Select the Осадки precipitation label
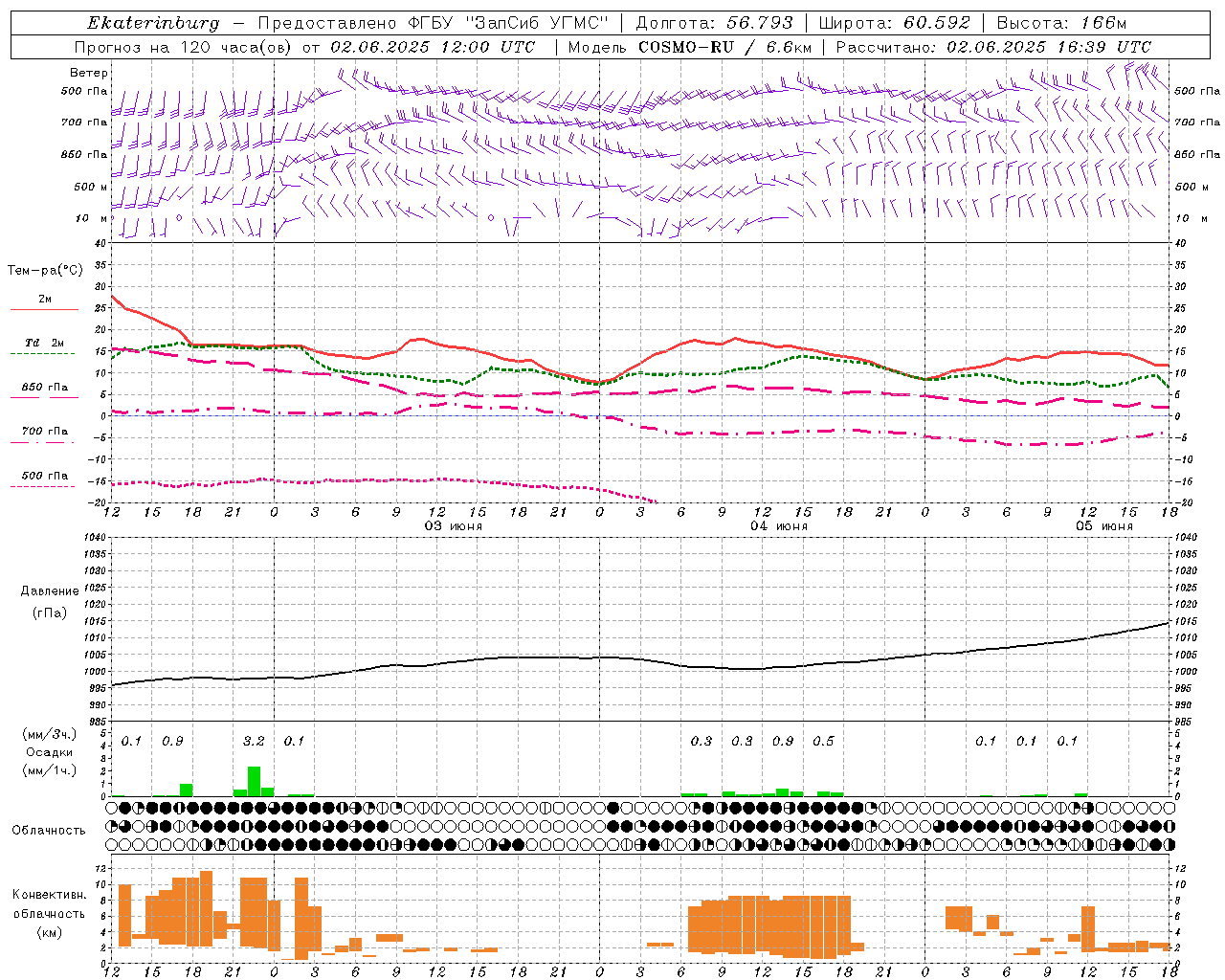 [x=49, y=752]
